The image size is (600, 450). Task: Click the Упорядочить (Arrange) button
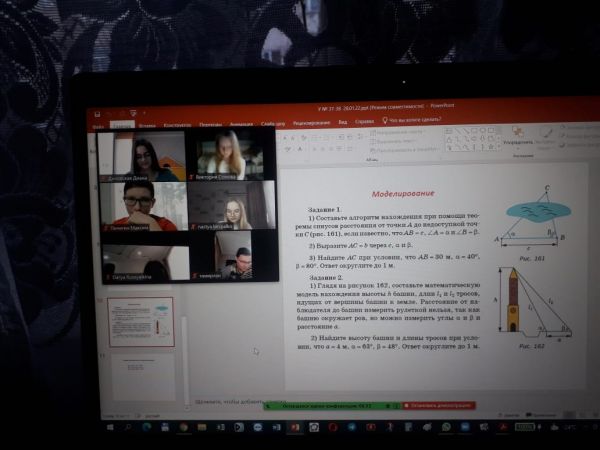[x=519, y=141]
